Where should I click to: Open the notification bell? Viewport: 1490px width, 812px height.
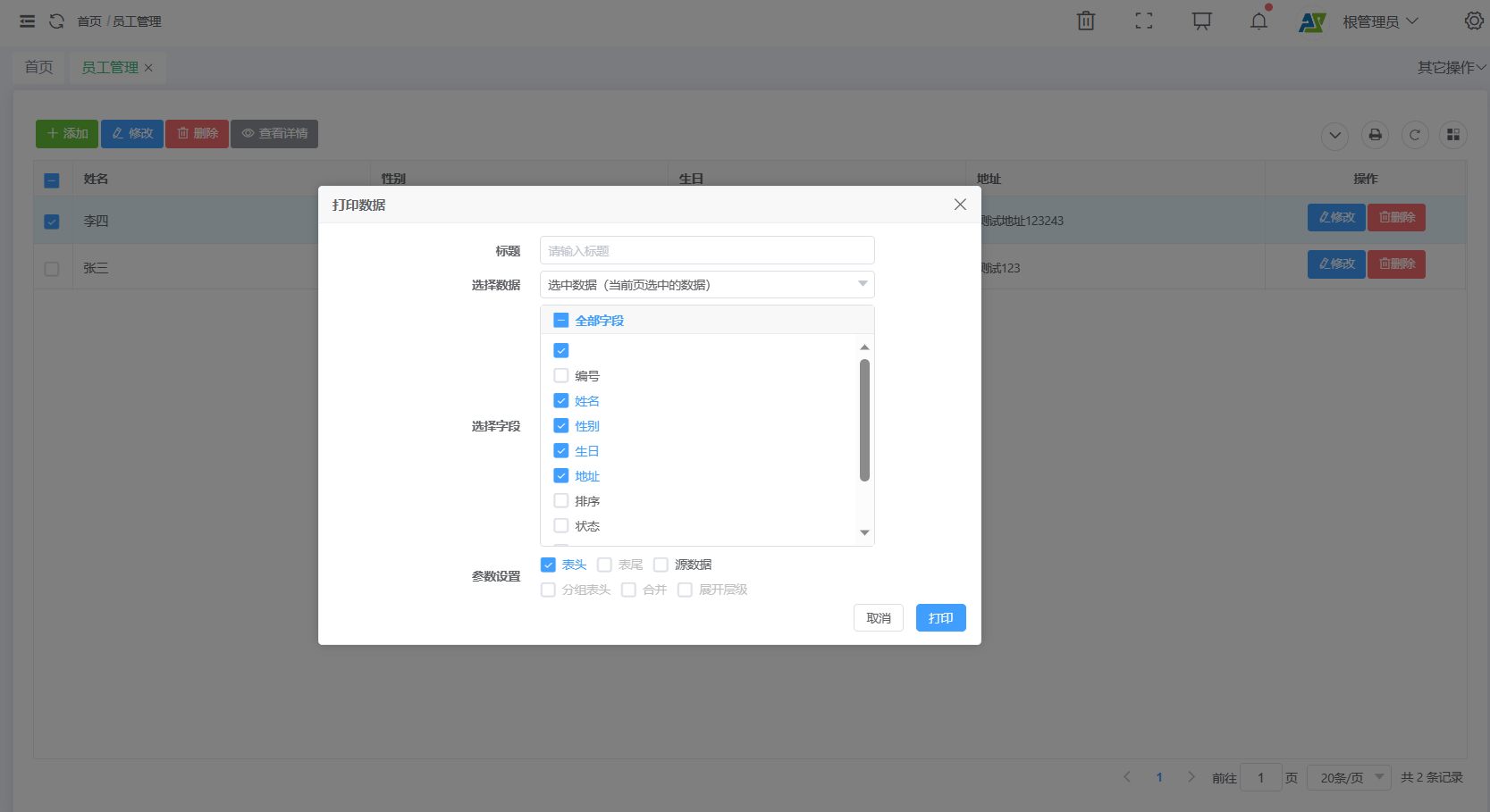coord(1259,21)
